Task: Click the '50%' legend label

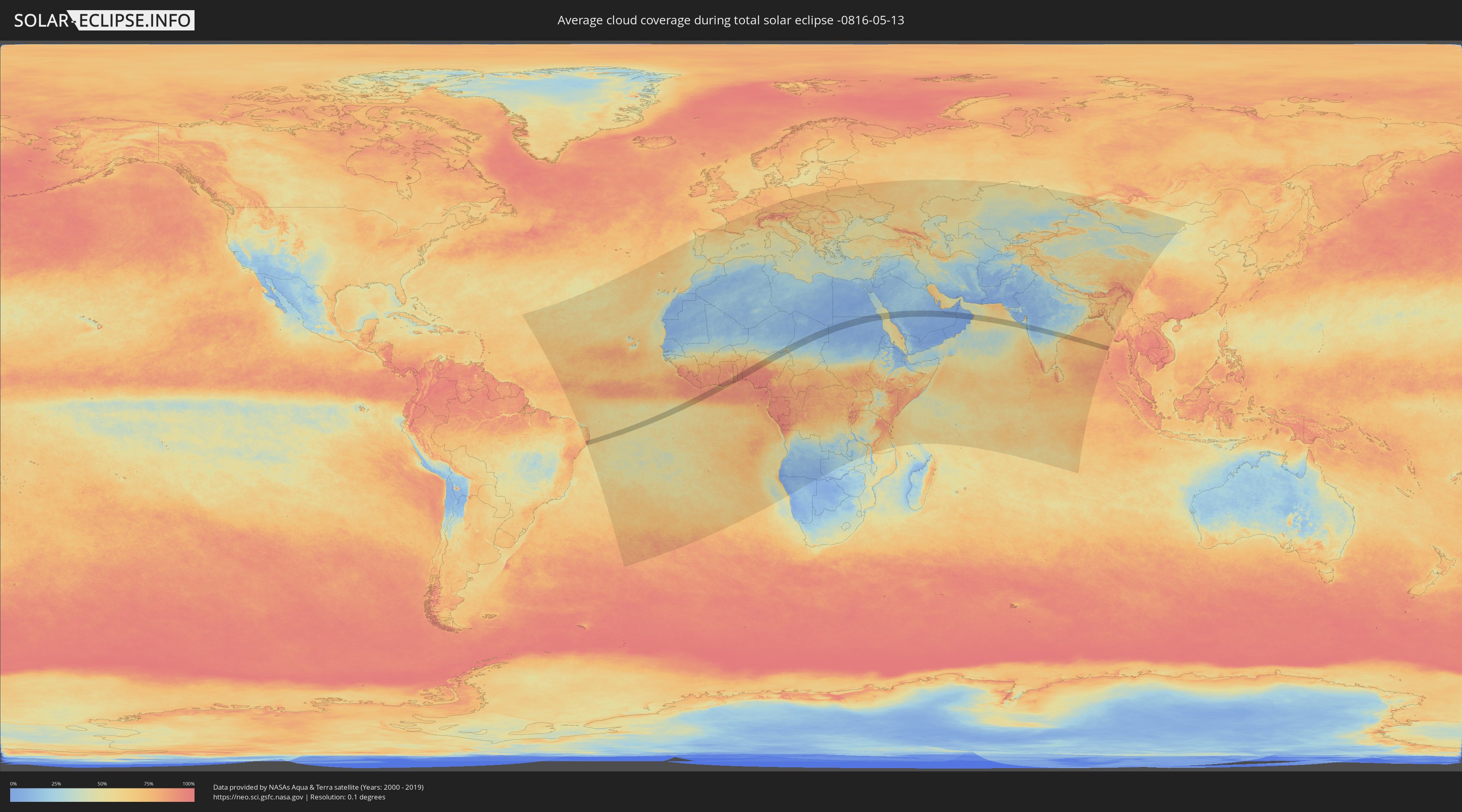Action: click(x=102, y=784)
